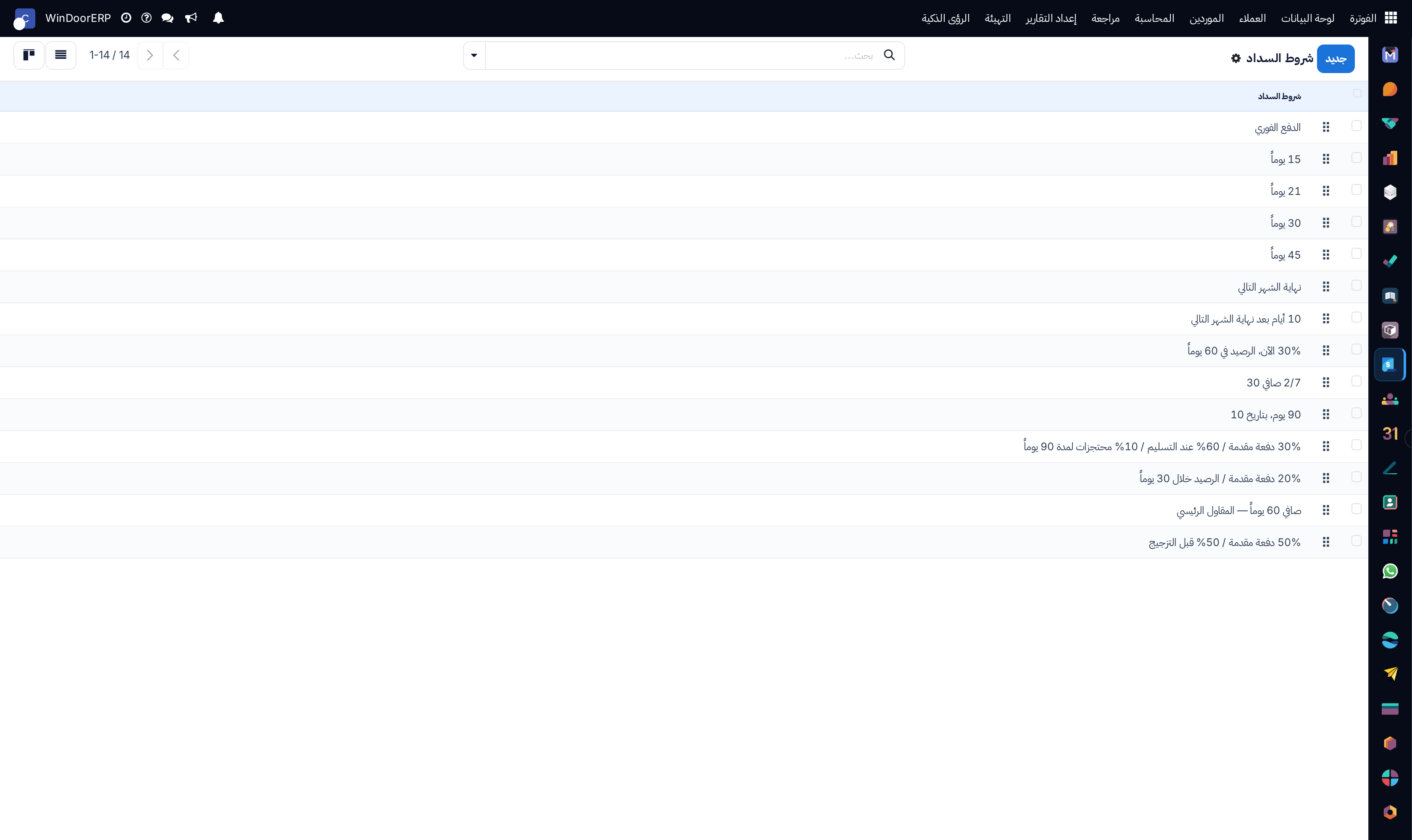This screenshot has height=840, width=1412.
Task: Open the paper plane Email Marketing app
Action: pyautogui.click(x=1390, y=674)
